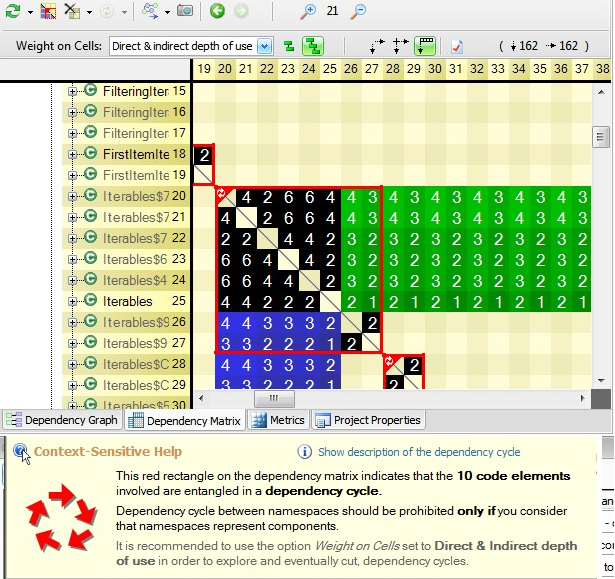Open the Weight on Cells dropdown
615x579 pixels.
[264, 46]
